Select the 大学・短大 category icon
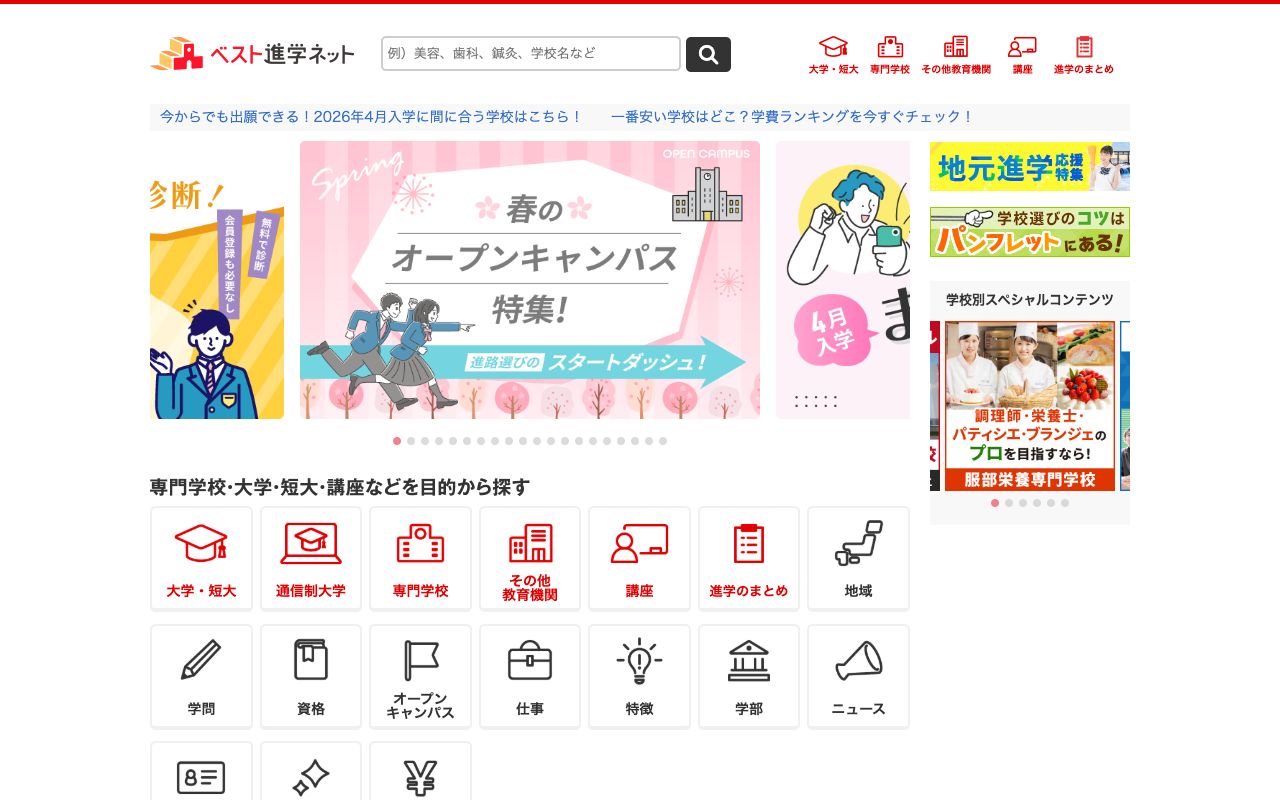The height and width of the screenshot is (800, 1280). point(201,558)
